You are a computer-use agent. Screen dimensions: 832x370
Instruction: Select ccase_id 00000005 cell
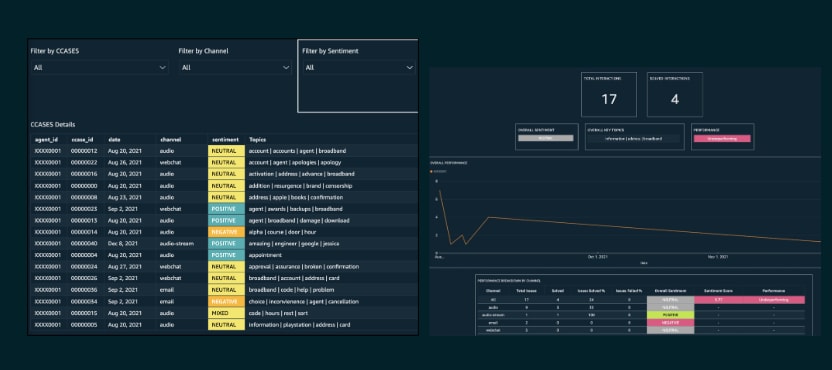pyautogui.click(x=84, y=325)
